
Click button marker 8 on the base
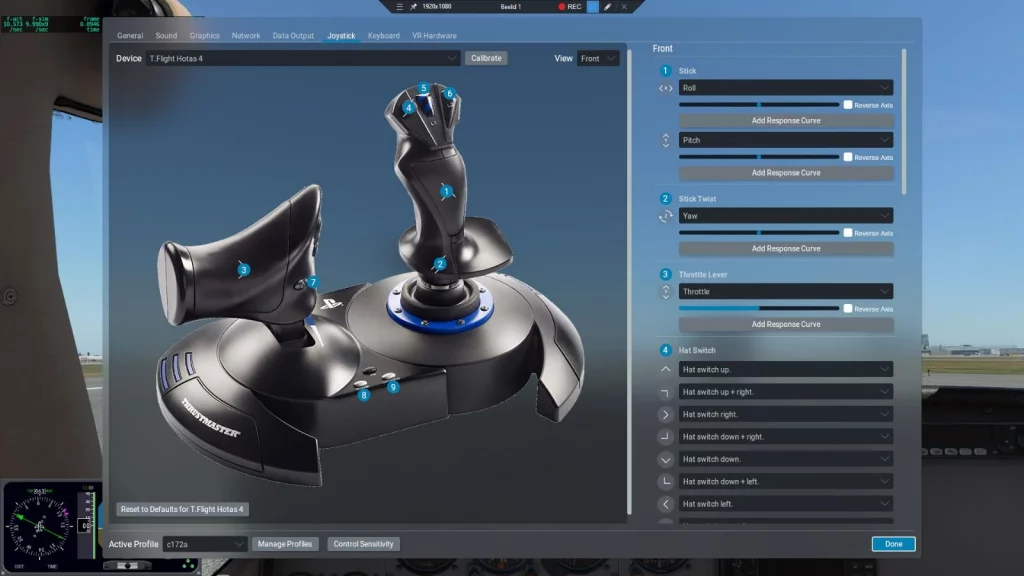click(364, 395)
